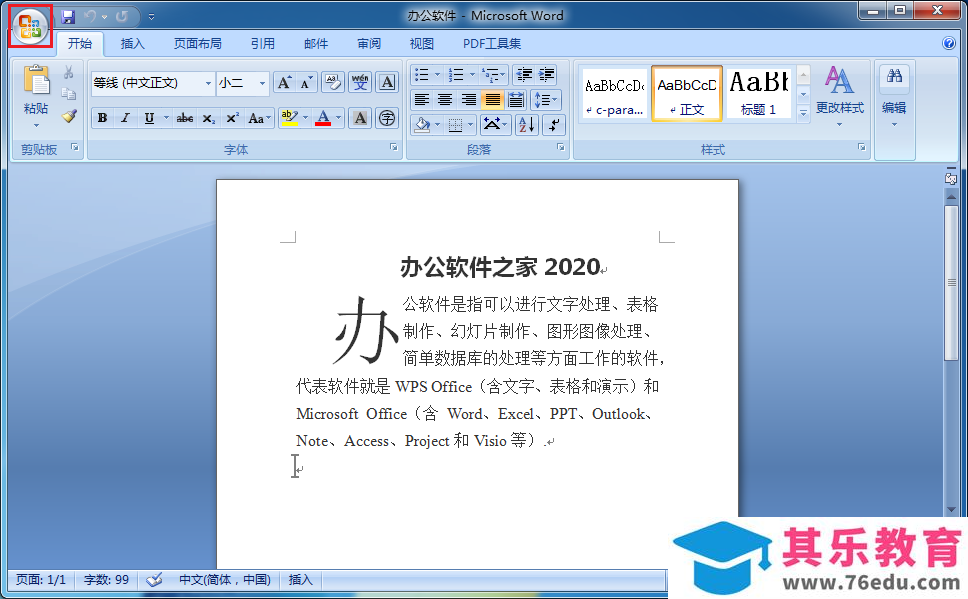Click the spelling check status icon
Screen dimensions: 968x599
[x=154, y=579]
